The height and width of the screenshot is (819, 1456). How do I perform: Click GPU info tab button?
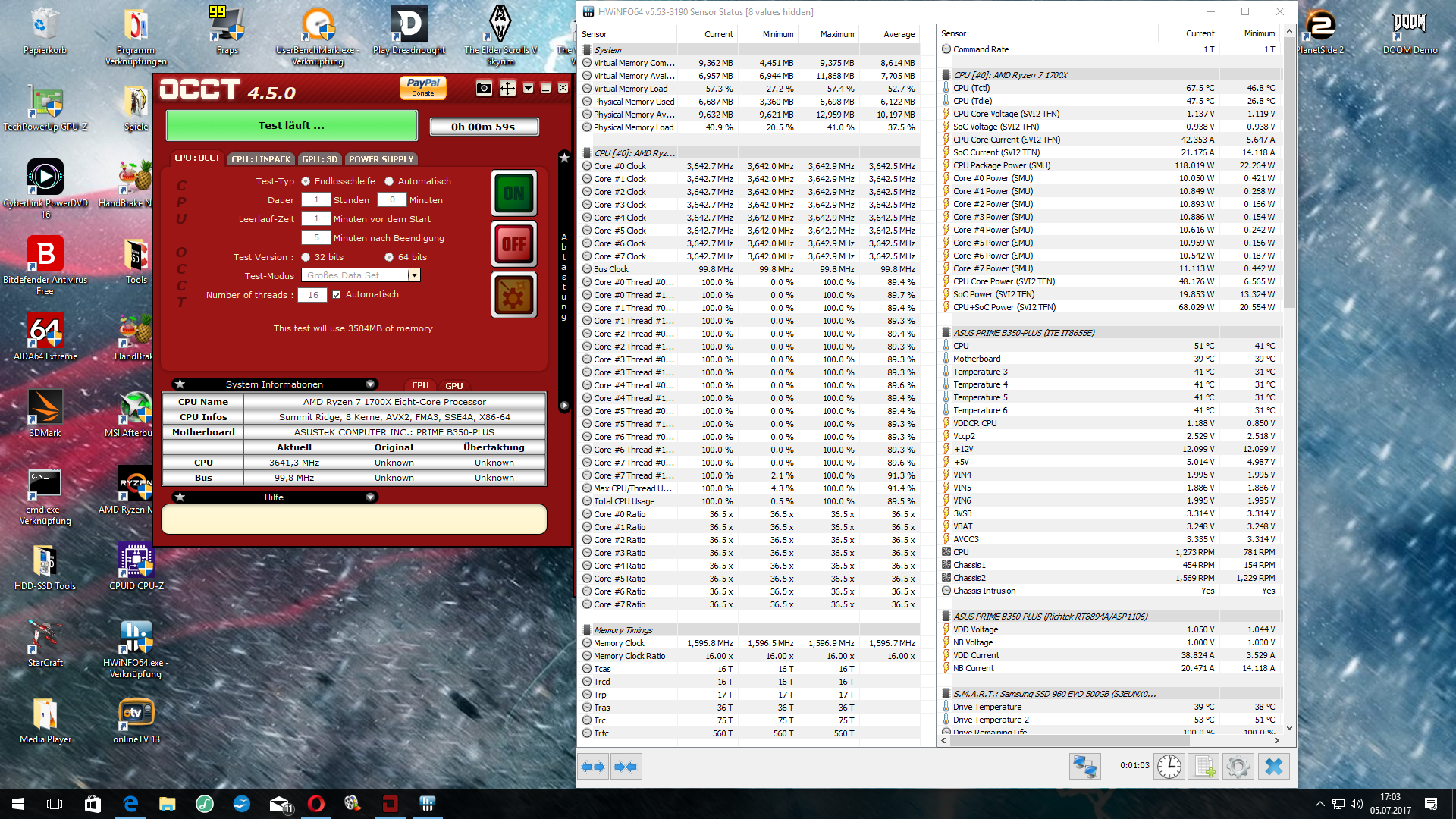pos(453,385)
